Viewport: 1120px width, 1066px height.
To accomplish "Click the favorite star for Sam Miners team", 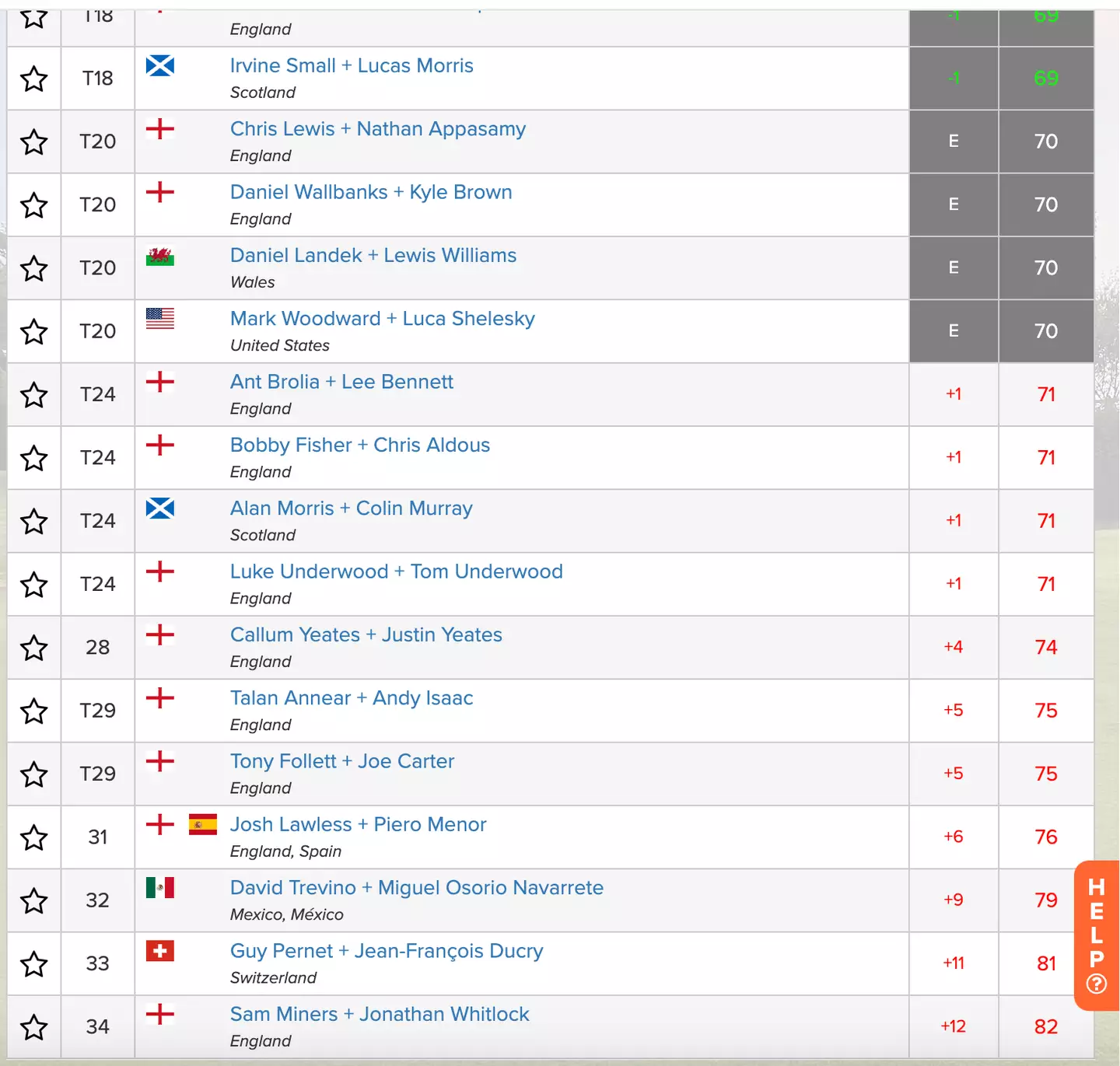I will click(33, 1028).
